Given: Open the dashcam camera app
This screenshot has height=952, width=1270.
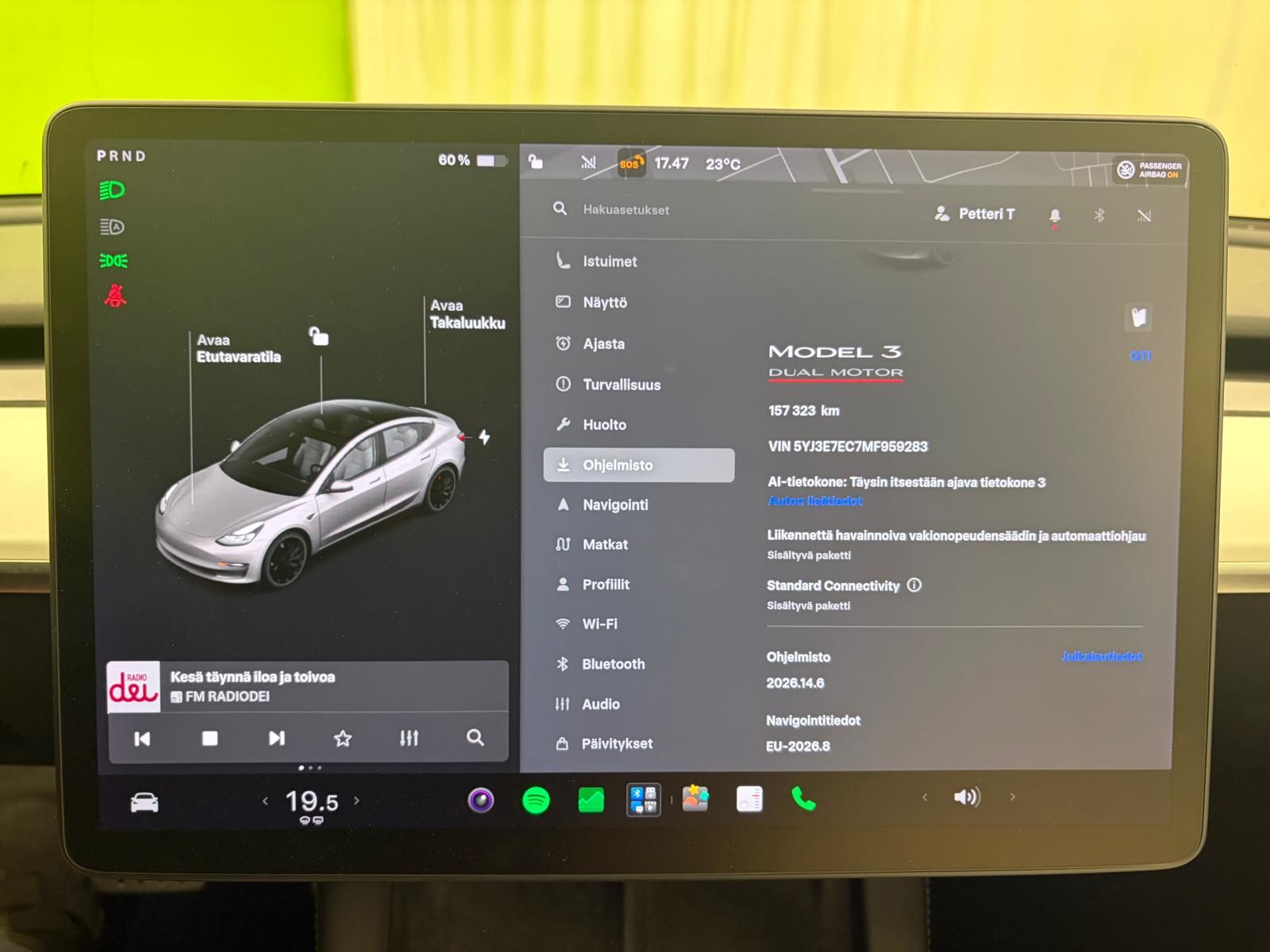Looking at the screenshot, I should pyautogui.click(x=481, y=800).
